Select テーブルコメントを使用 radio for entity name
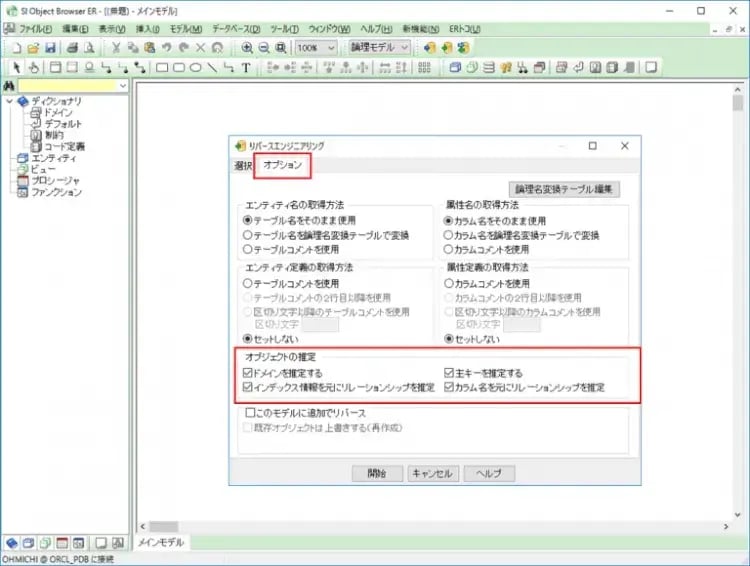The width and height of the screenshot is (750, 566). (248, 249)
